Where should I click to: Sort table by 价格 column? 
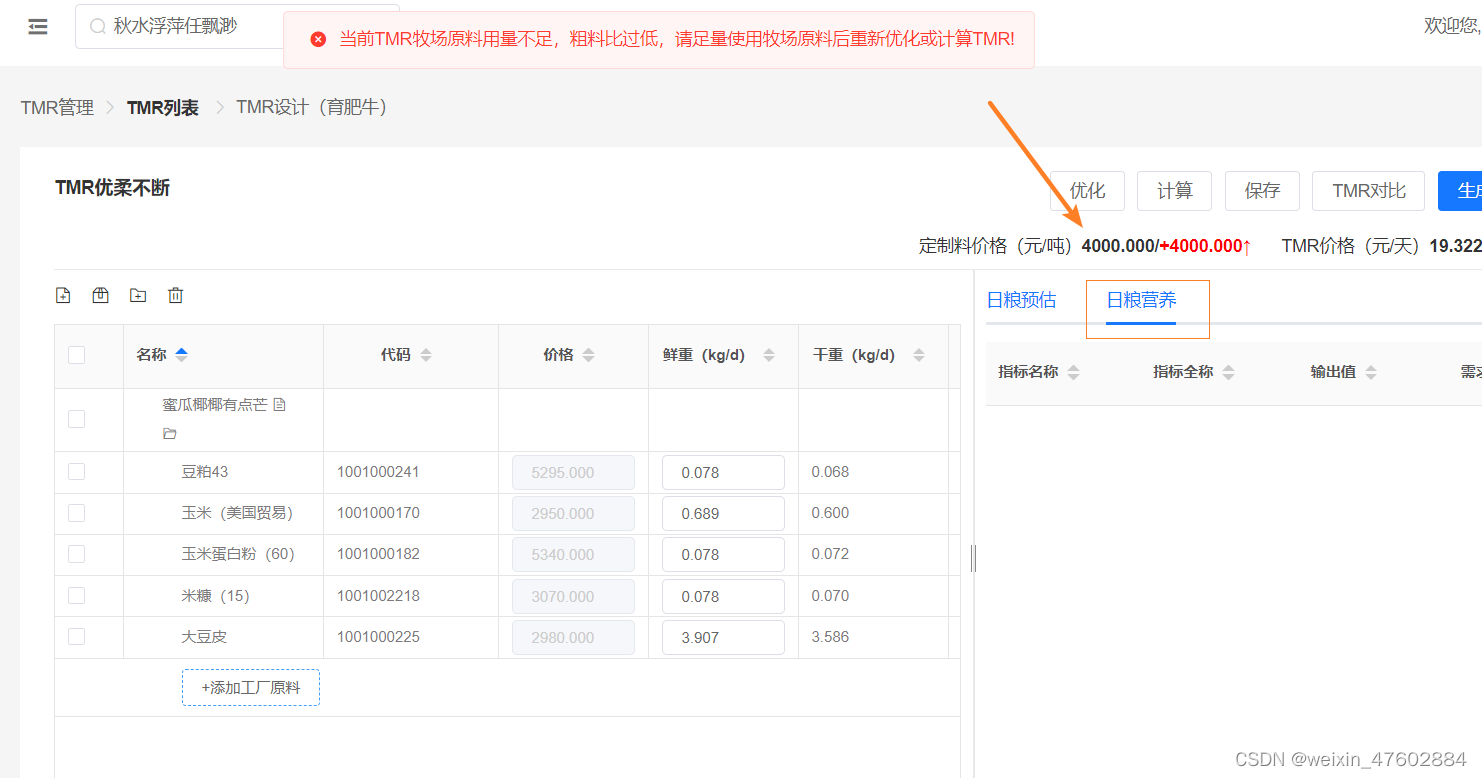(x=588, y=355)
